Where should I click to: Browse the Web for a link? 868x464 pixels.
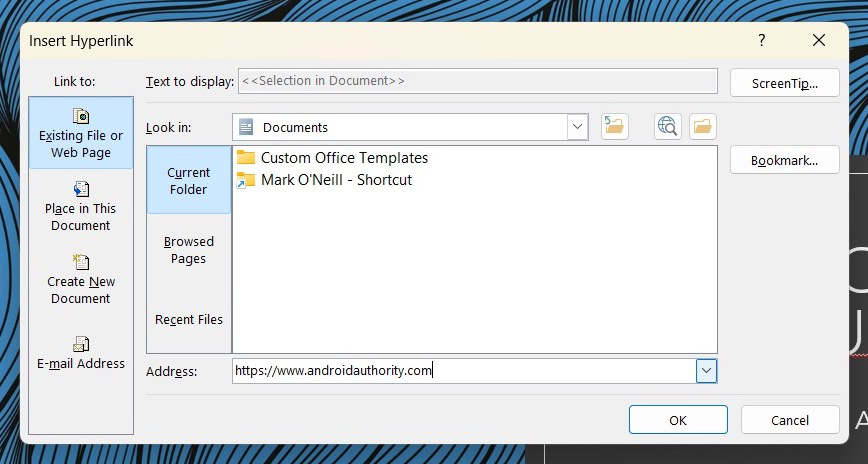(x=668, y=127)
